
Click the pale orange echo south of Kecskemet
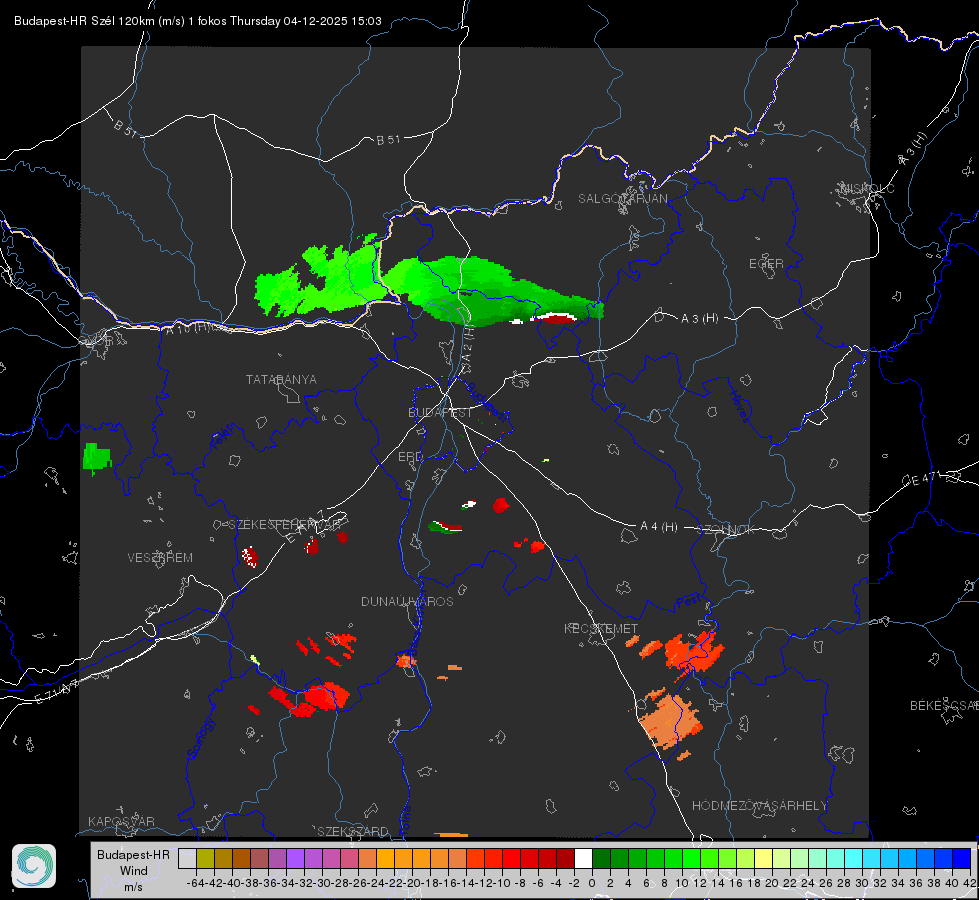669,723
